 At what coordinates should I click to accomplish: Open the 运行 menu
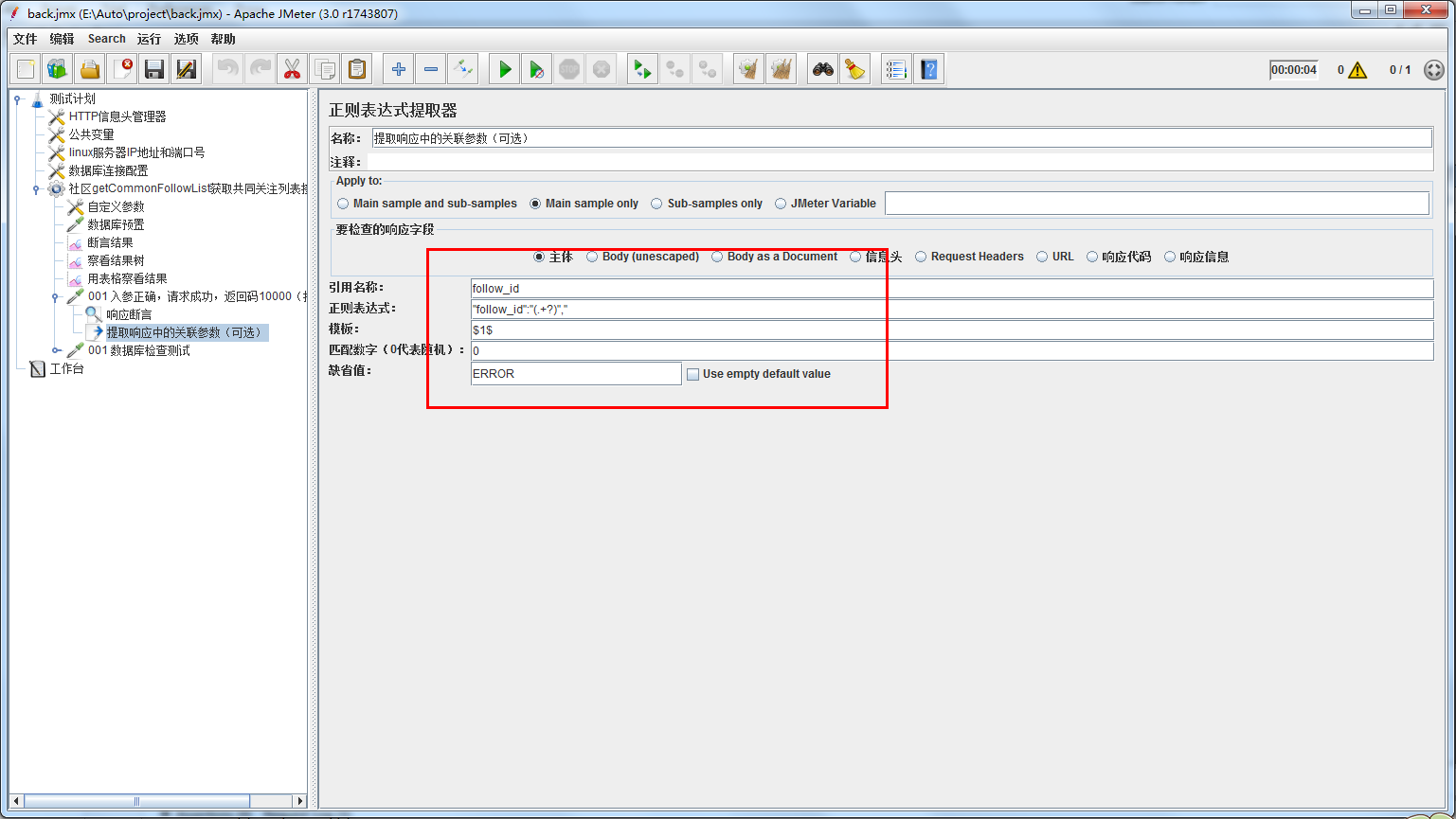point(149,39)
